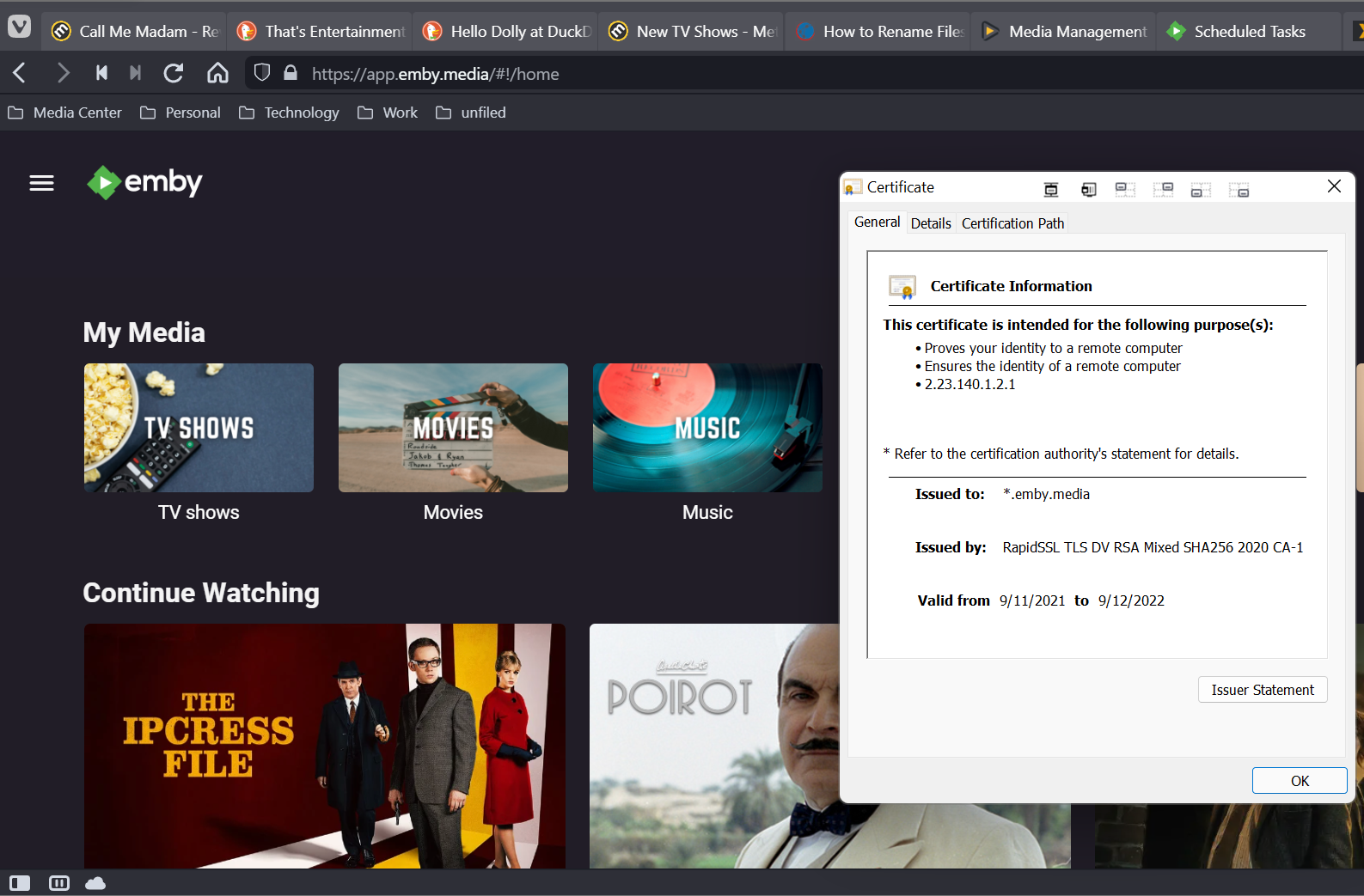Expand the Media Center bookmarks folder
Viewport: 1364px width, 896px height.
pyautogui.click(x=65, y=113)
